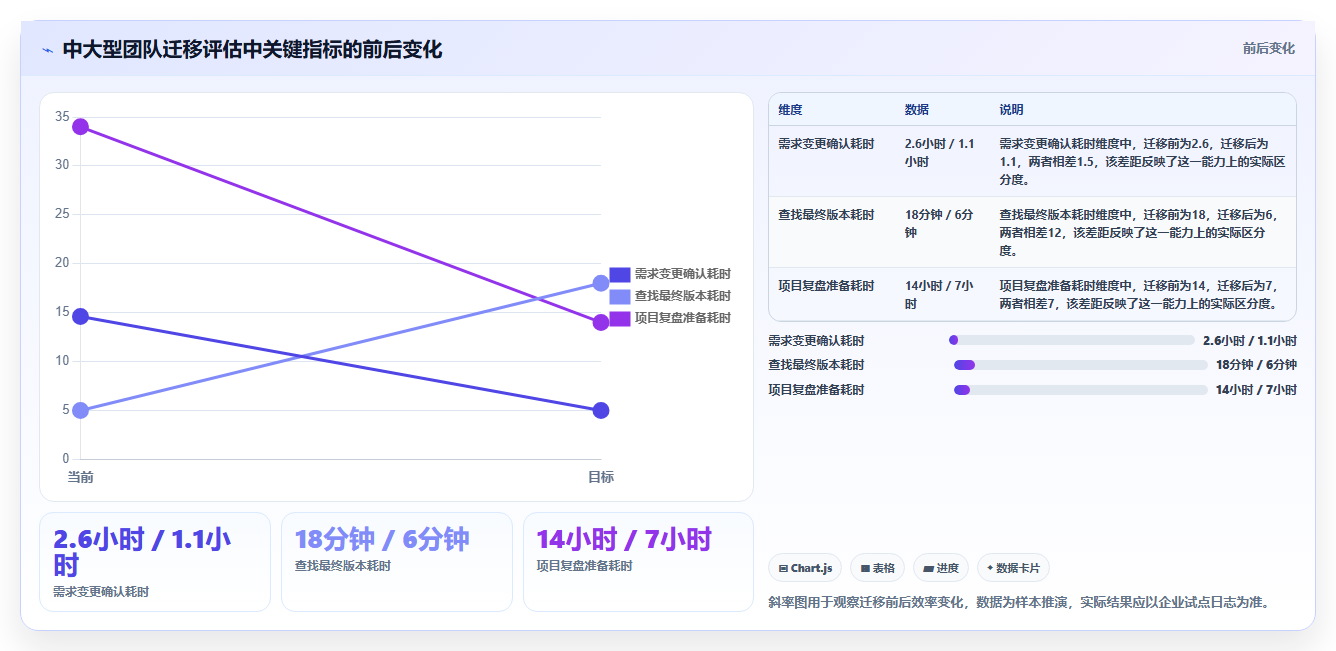The height and width of the screenshot is (651, 1336).
Task: Click the Chart.js tag chip
Action: (805, 568)
